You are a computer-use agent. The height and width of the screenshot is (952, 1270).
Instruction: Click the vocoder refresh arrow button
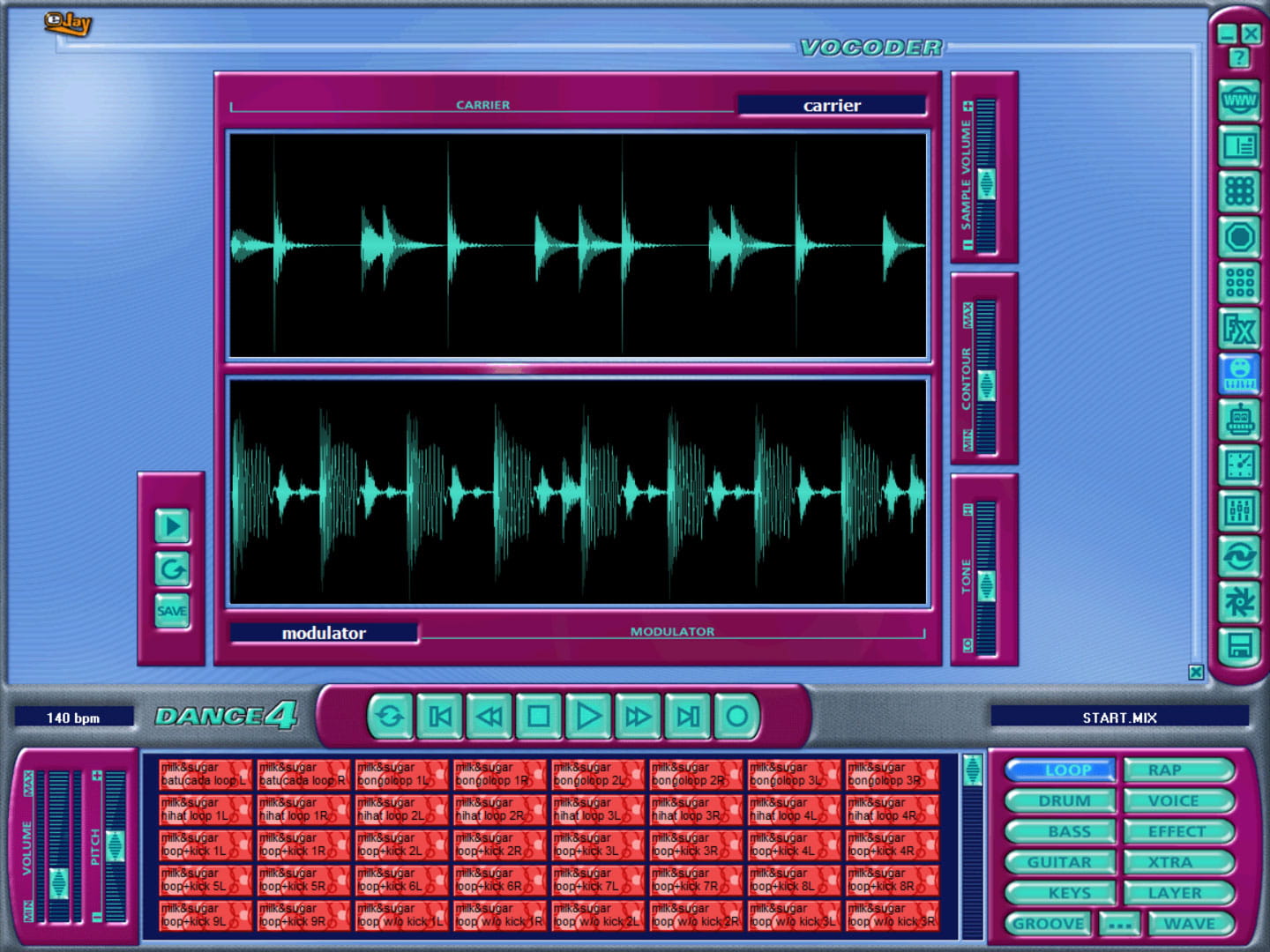click(172, 569)
